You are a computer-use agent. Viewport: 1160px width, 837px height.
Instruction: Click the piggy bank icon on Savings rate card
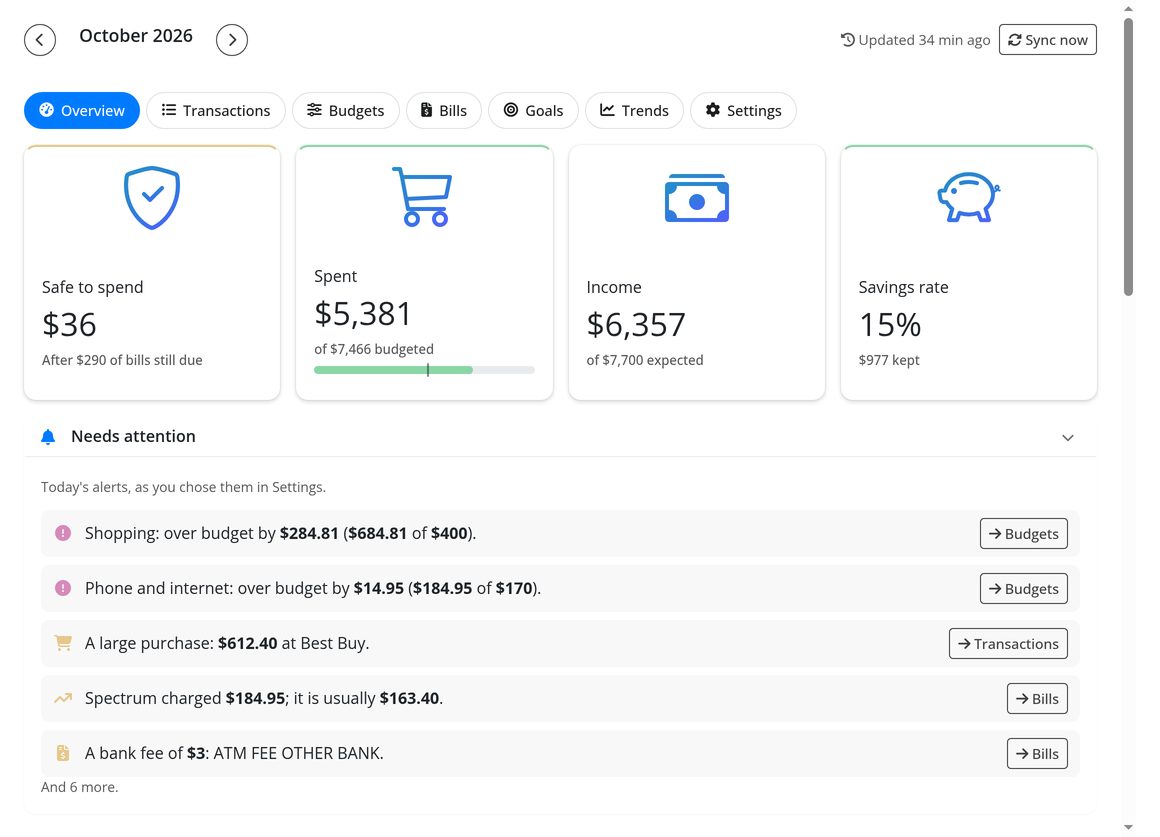968,198
